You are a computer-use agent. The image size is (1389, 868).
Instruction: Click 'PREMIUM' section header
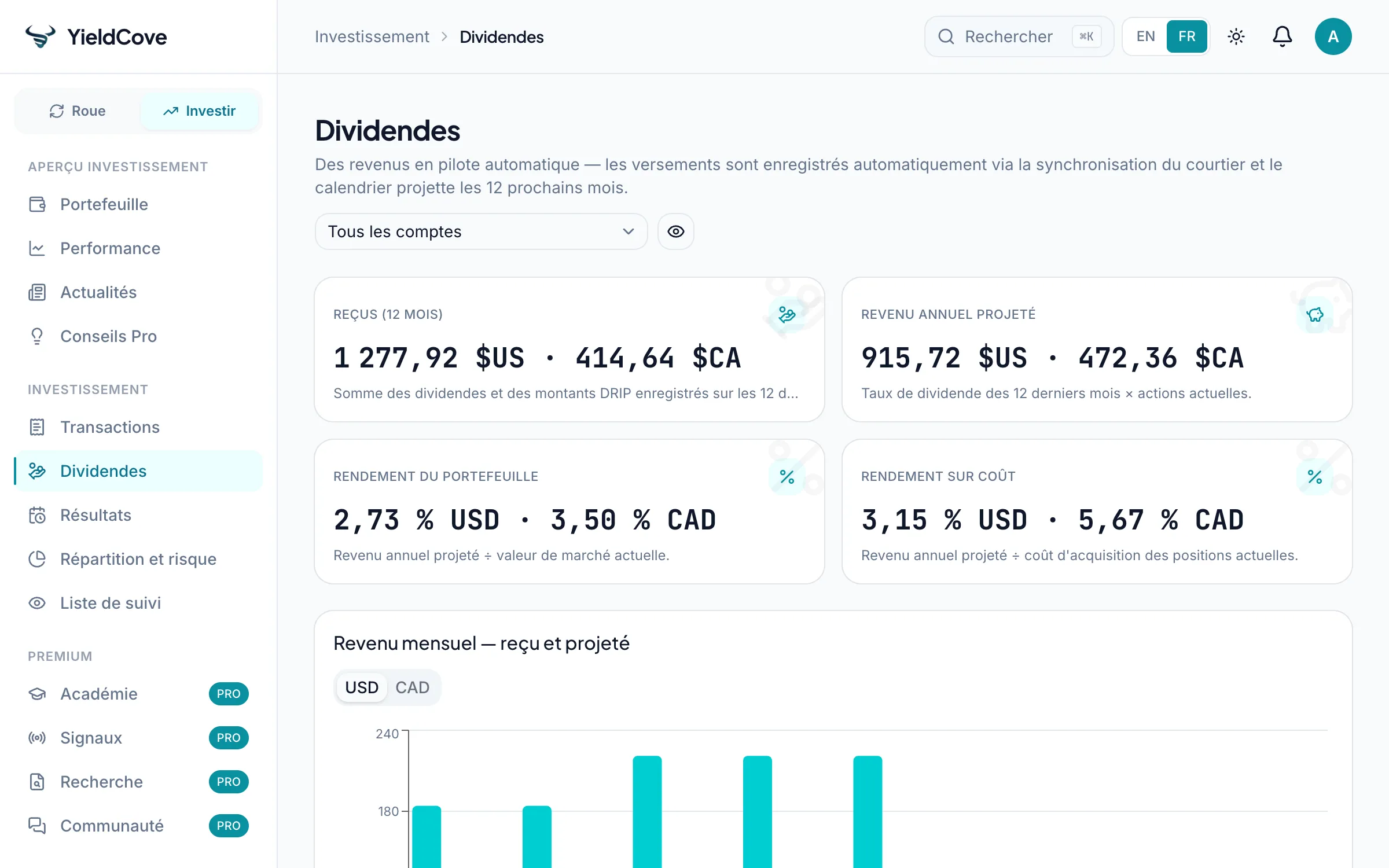pyautogui.click(x=60, y=656)
